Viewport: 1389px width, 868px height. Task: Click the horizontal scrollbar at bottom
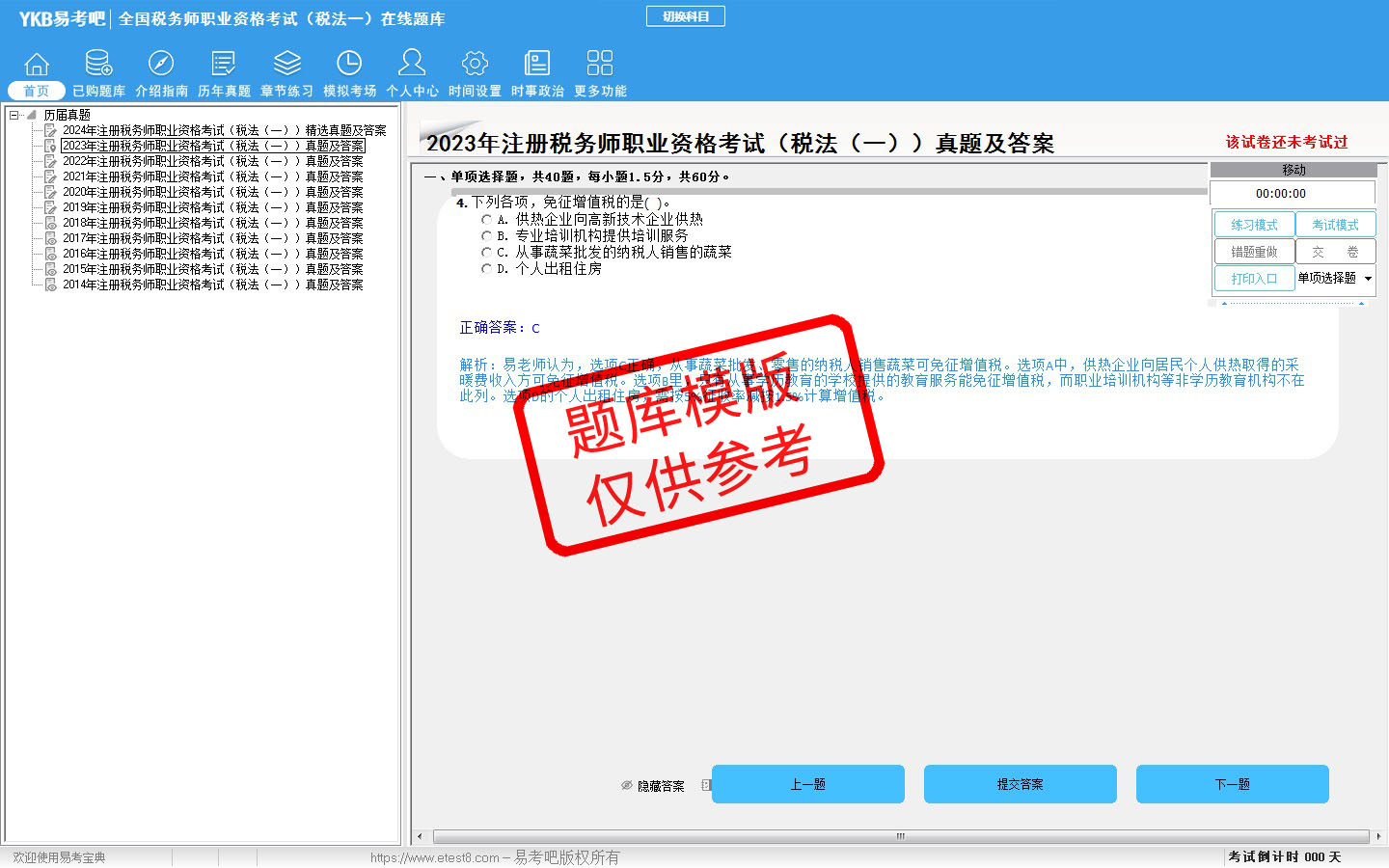[900, 836]
